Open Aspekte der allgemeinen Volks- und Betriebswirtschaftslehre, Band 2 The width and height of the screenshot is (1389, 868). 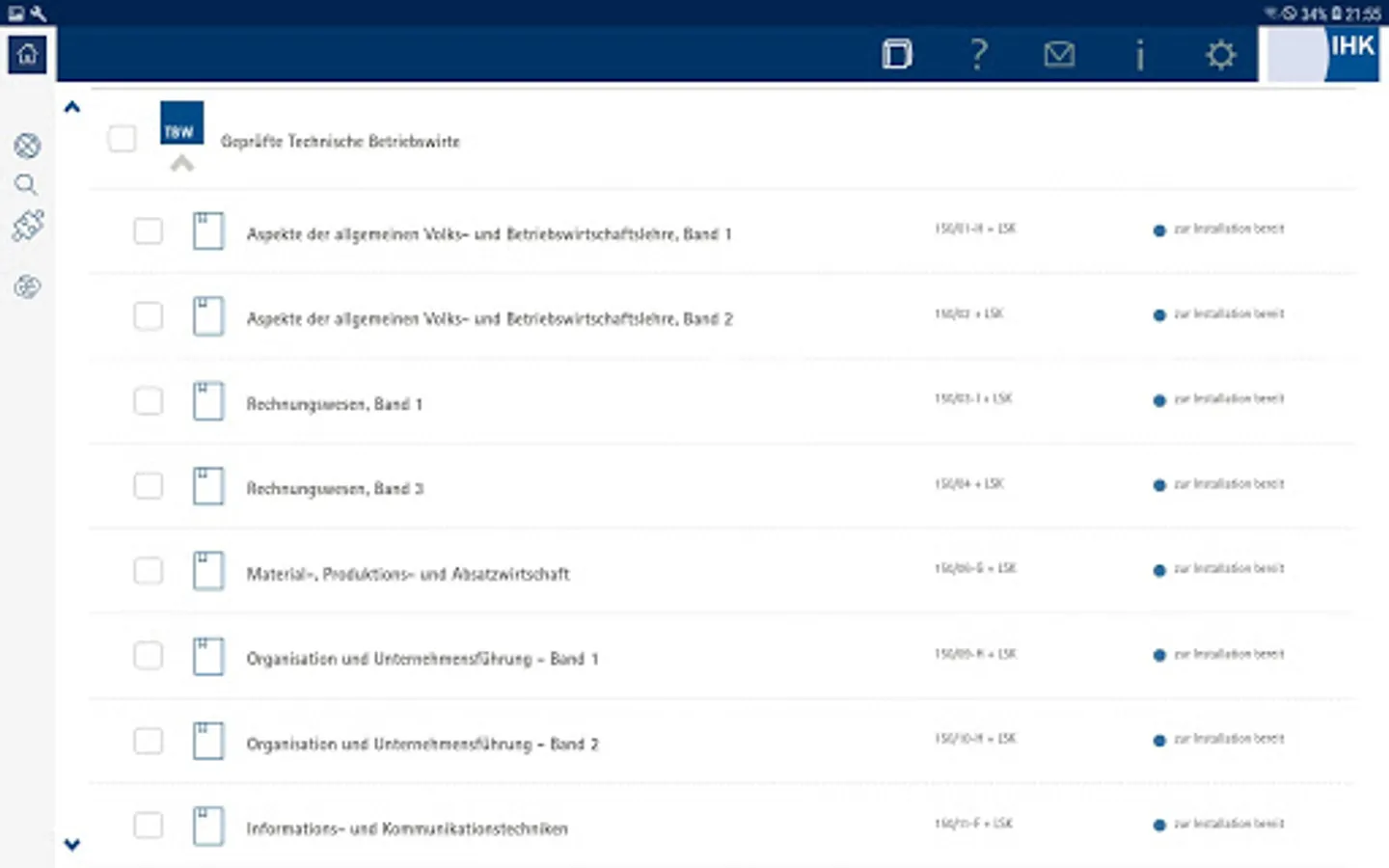coord(489,318)
